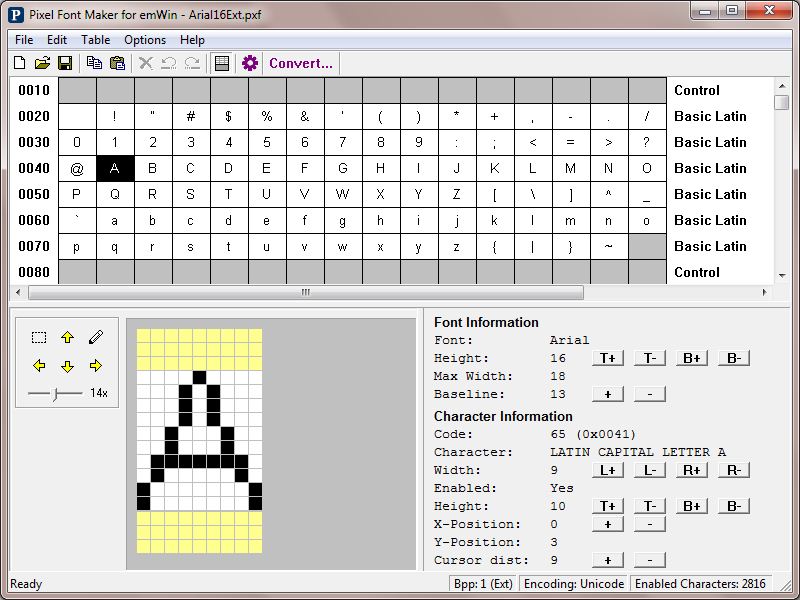Open the Table menu

(96, 40)
